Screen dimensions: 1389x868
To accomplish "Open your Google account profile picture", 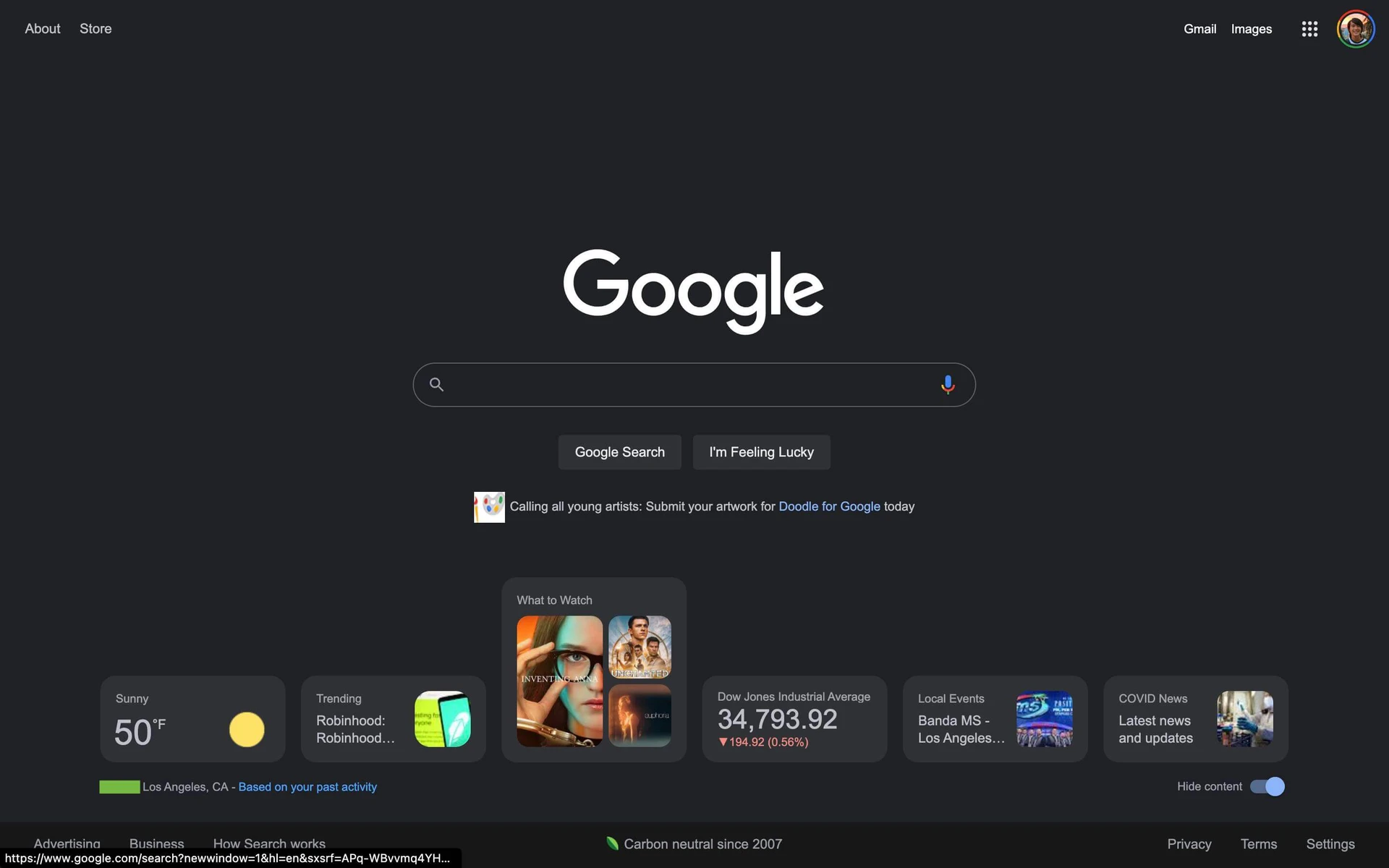I will point(1356,29).
